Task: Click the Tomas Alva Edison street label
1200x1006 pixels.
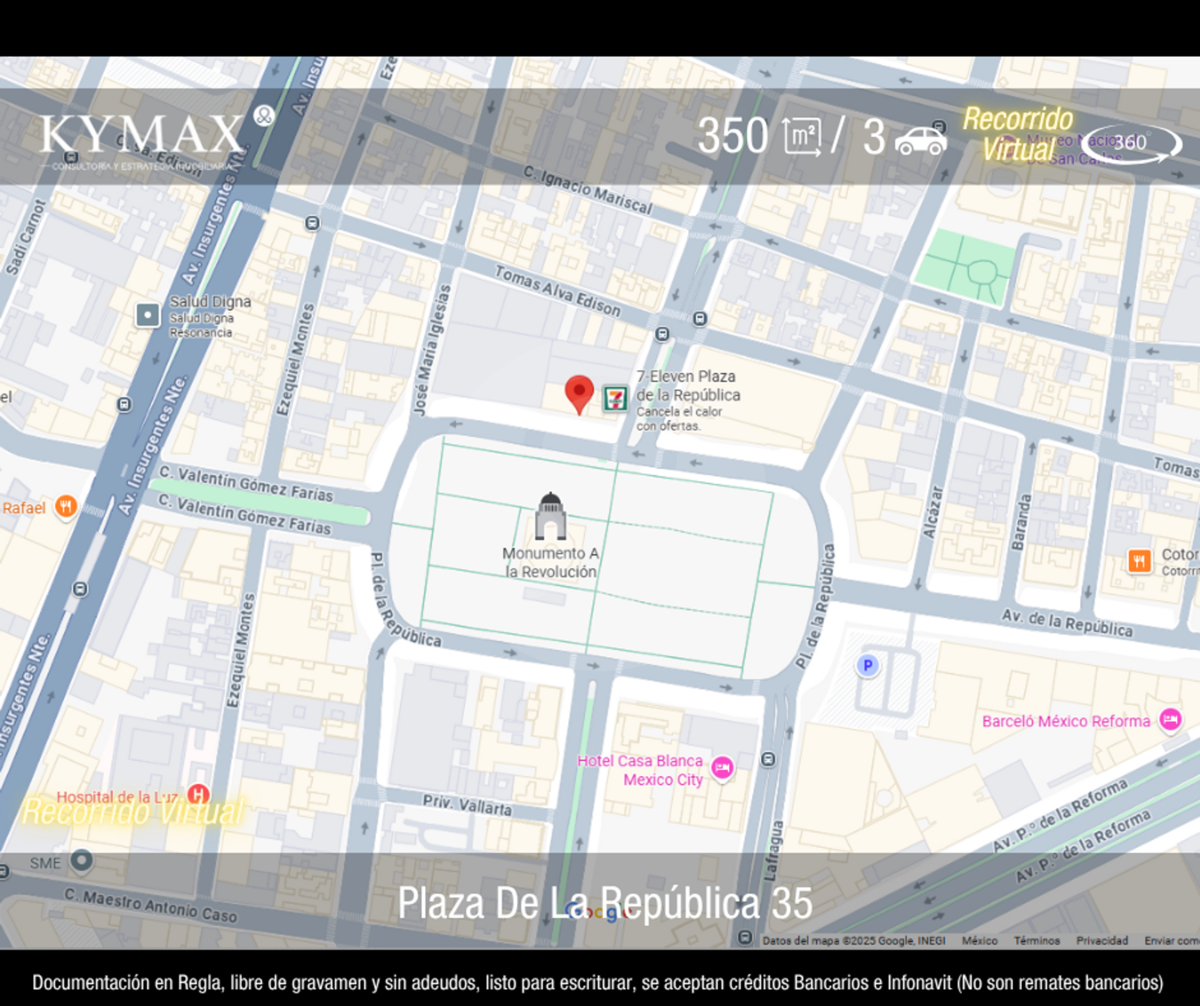Action: (556, 290)
